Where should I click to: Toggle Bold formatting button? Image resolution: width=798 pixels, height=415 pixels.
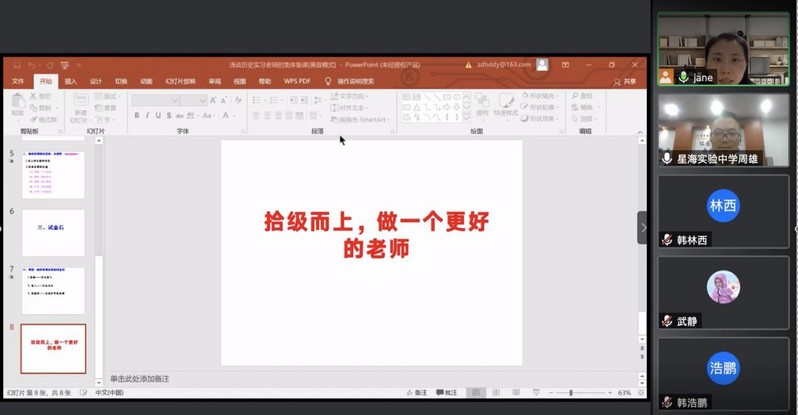coord(137,116)
